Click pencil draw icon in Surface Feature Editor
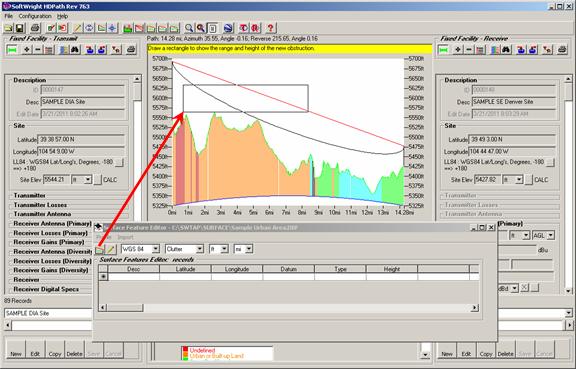This screenshot has width=576, height=369. 111,250
